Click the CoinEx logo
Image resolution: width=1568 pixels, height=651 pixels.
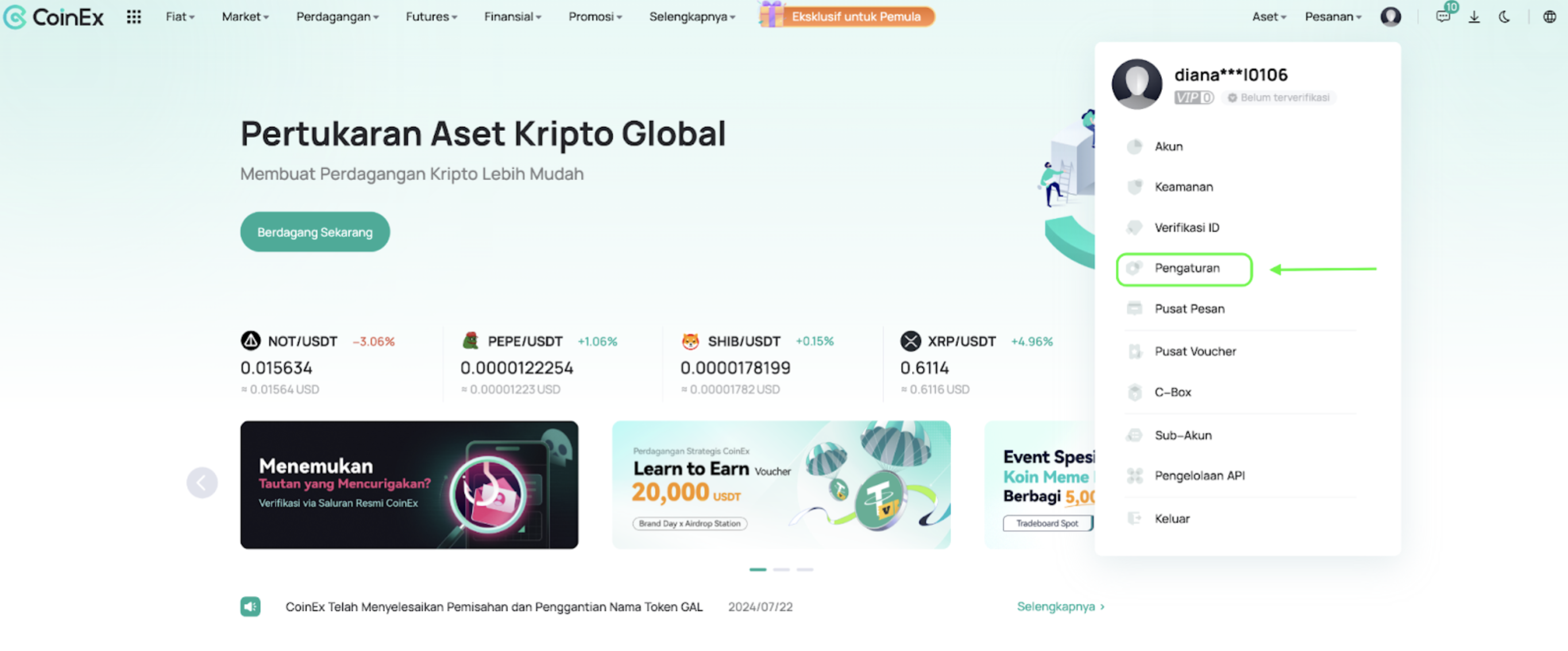click(53, 17)
